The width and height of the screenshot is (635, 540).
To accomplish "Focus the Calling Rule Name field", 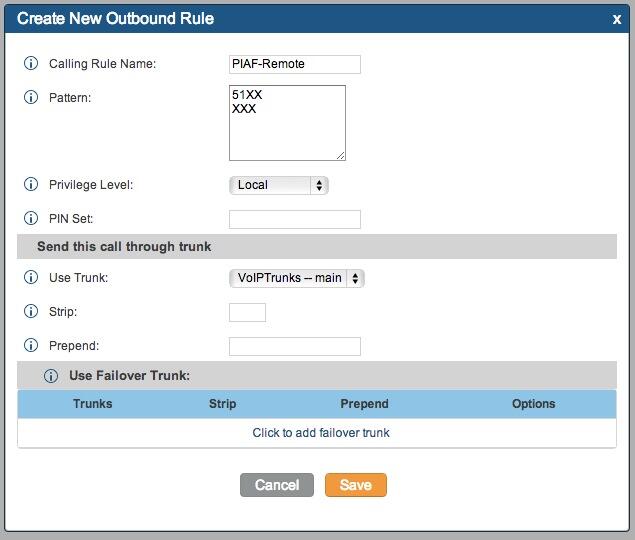I will click(295, 64).
